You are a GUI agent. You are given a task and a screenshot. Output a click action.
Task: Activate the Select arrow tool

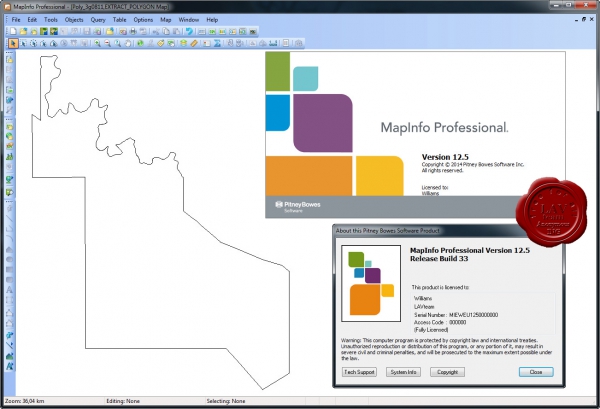coord(13,43)
